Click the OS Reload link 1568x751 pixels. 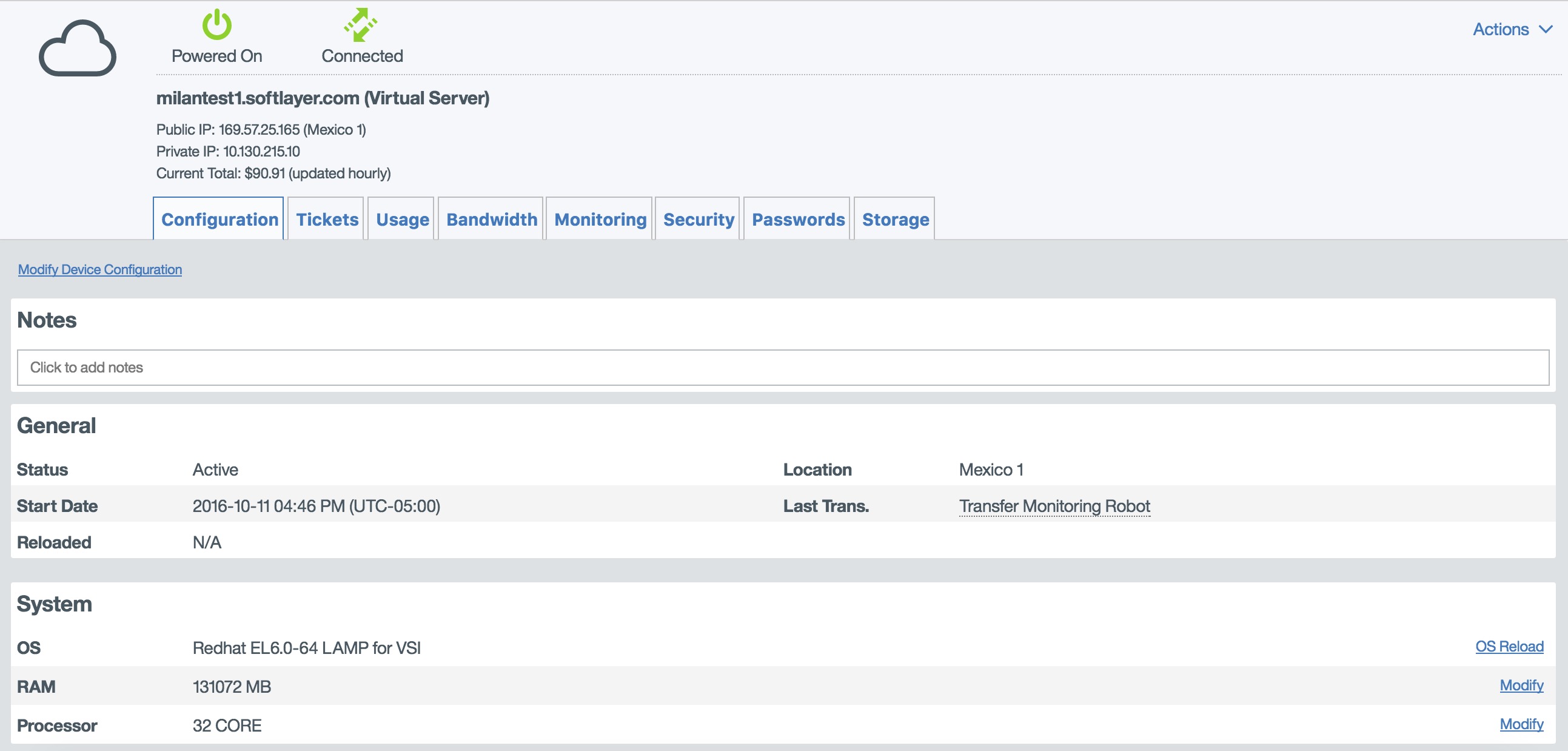[x=1509, y=646]
